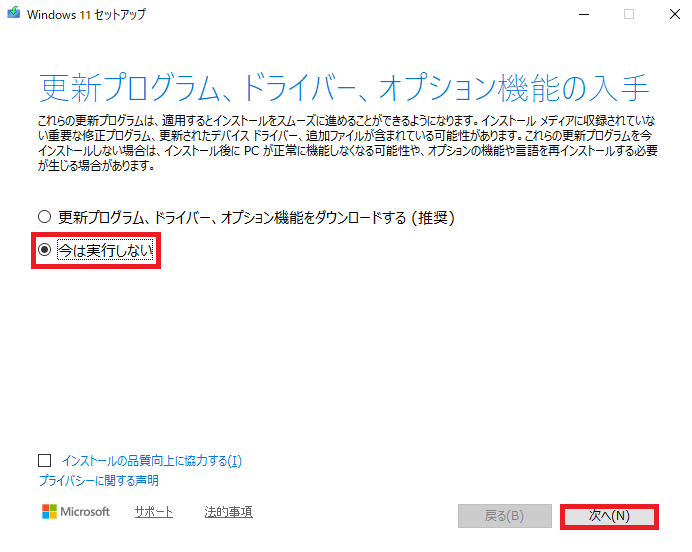This screenshot has height=552, width=692.
Task: Select the radio button to download updates (推奨)
Action: [x=44, y=217]
